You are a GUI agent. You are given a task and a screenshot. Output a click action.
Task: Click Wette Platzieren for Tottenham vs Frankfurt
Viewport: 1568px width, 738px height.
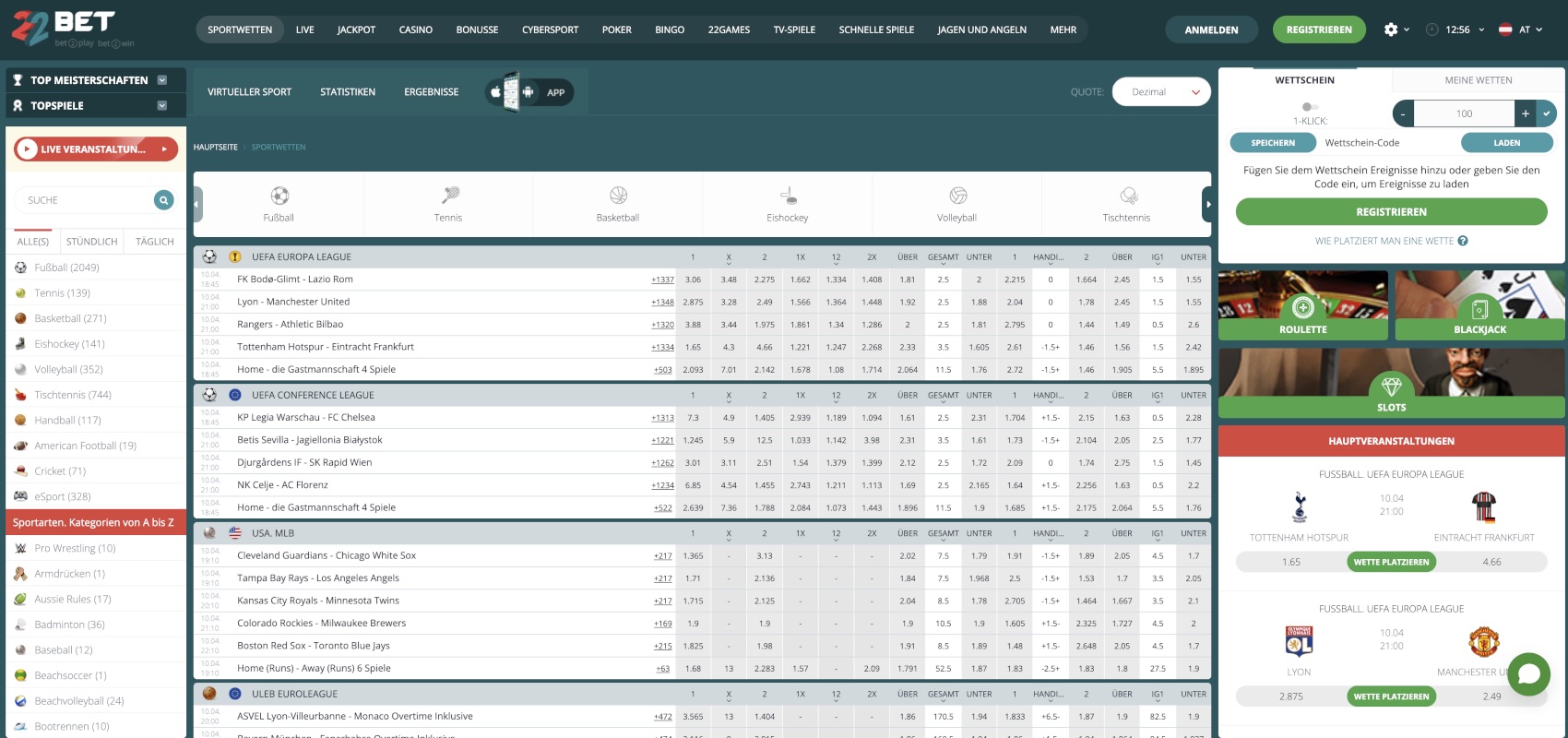[1391, 562]
